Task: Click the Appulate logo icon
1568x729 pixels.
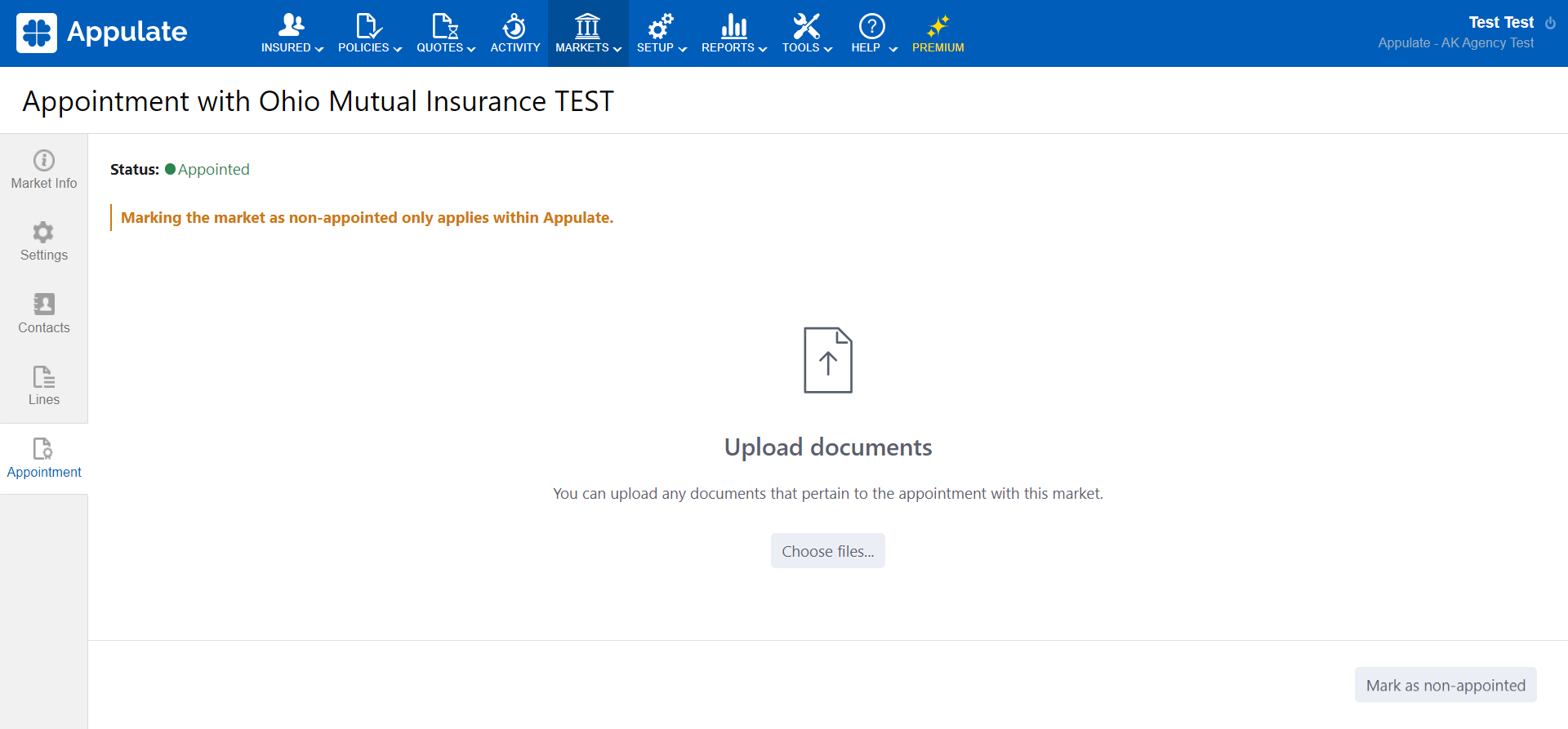Action: (37, 33)
